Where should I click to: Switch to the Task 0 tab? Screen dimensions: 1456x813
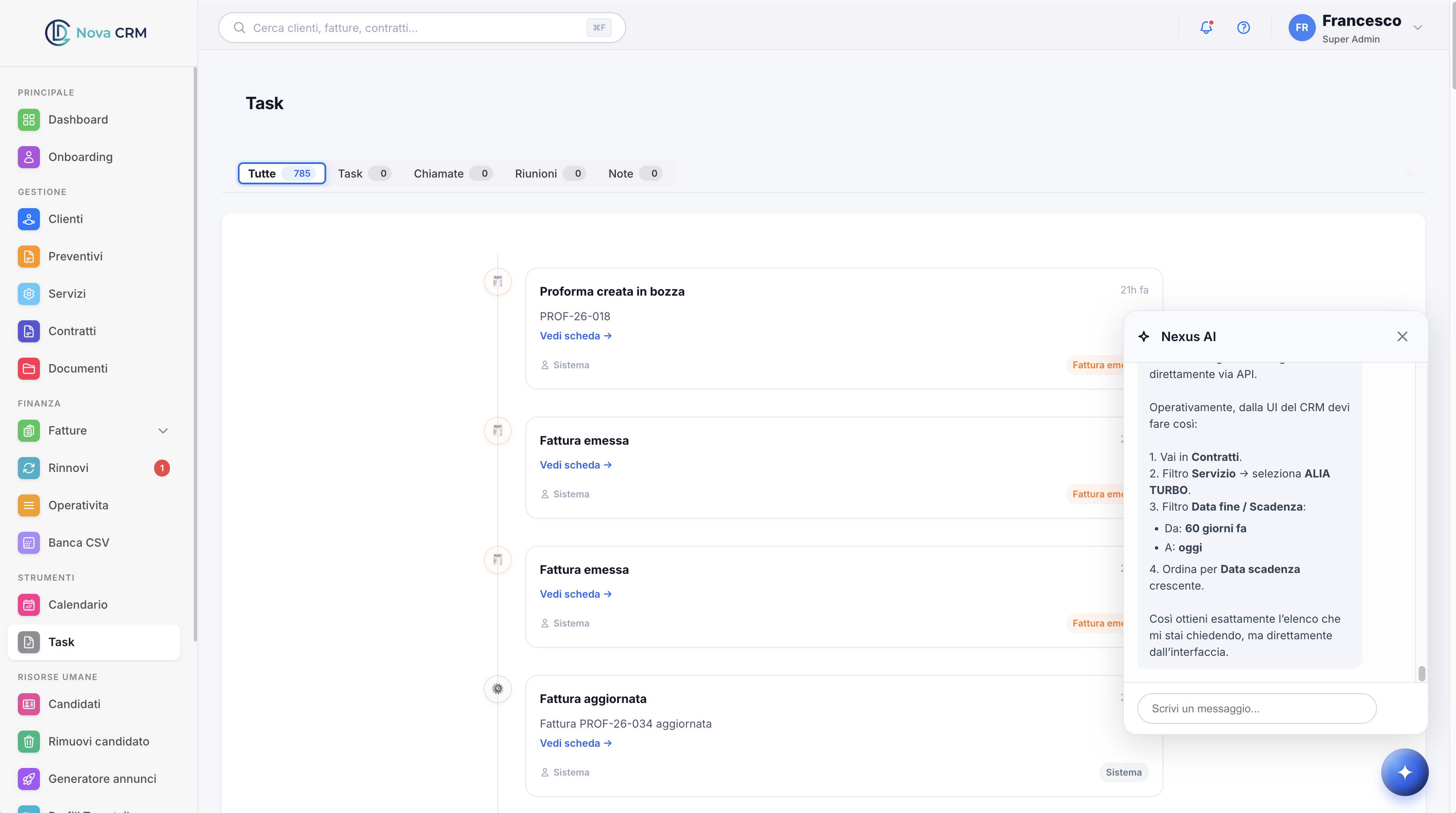coord(364,173)
